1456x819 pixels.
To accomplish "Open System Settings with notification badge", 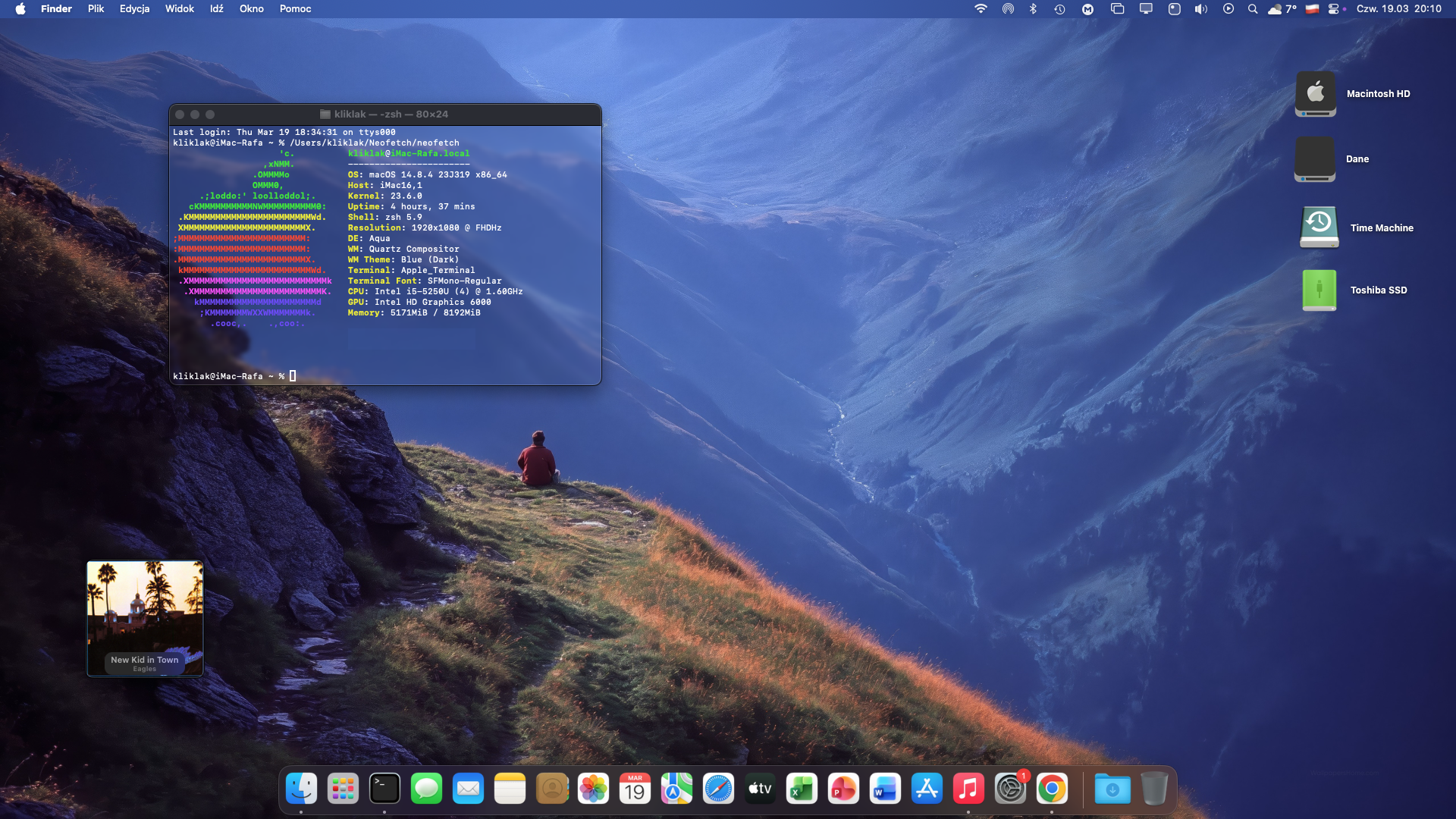I will pos(1010,789).
